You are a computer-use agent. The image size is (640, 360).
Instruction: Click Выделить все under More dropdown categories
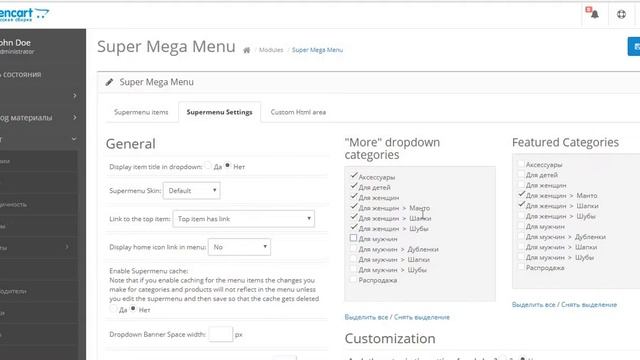[366, 317]
